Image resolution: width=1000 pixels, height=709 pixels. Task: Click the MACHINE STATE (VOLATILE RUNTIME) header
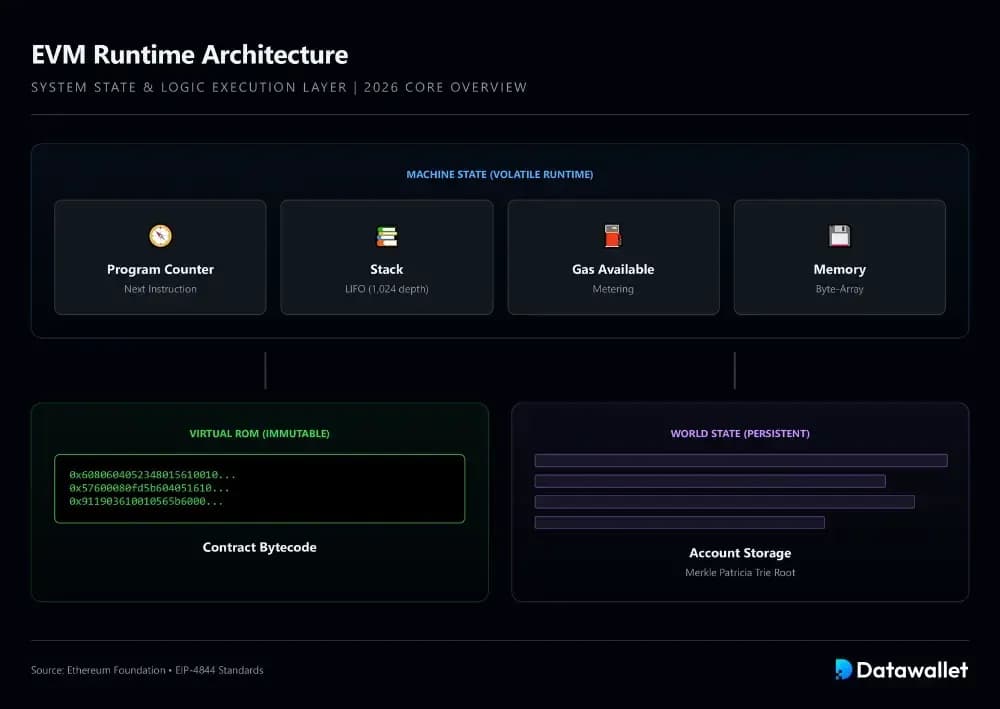coord(500,174)
